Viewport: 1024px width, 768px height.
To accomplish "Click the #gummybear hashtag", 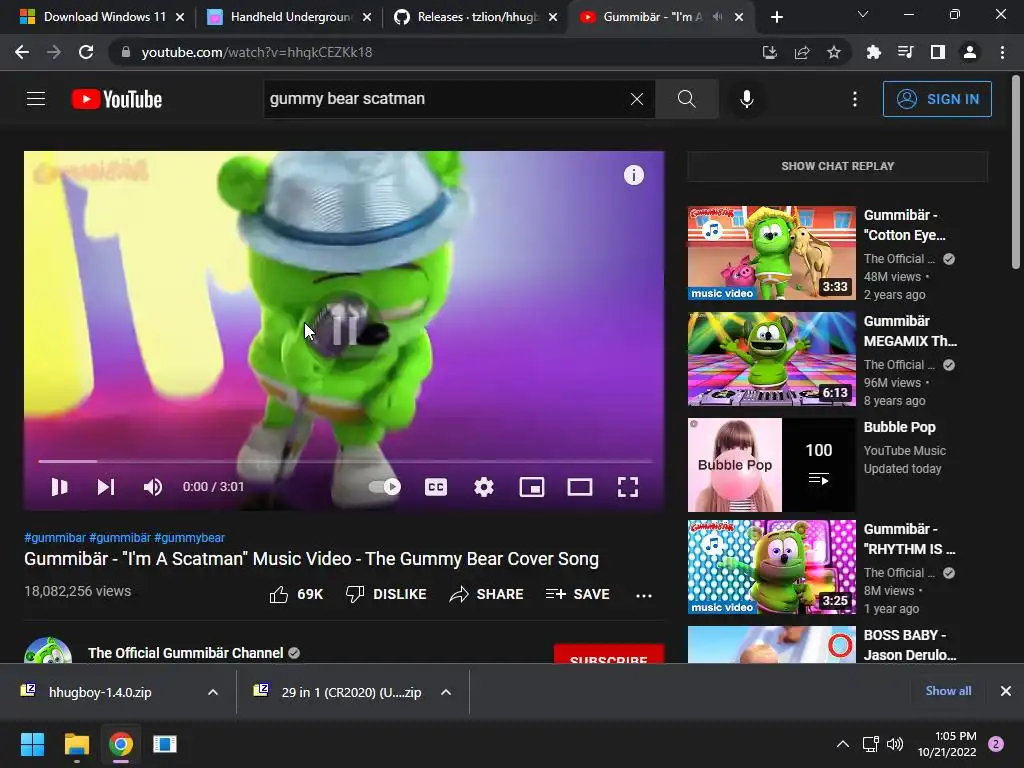I will [x=189, y=537].
